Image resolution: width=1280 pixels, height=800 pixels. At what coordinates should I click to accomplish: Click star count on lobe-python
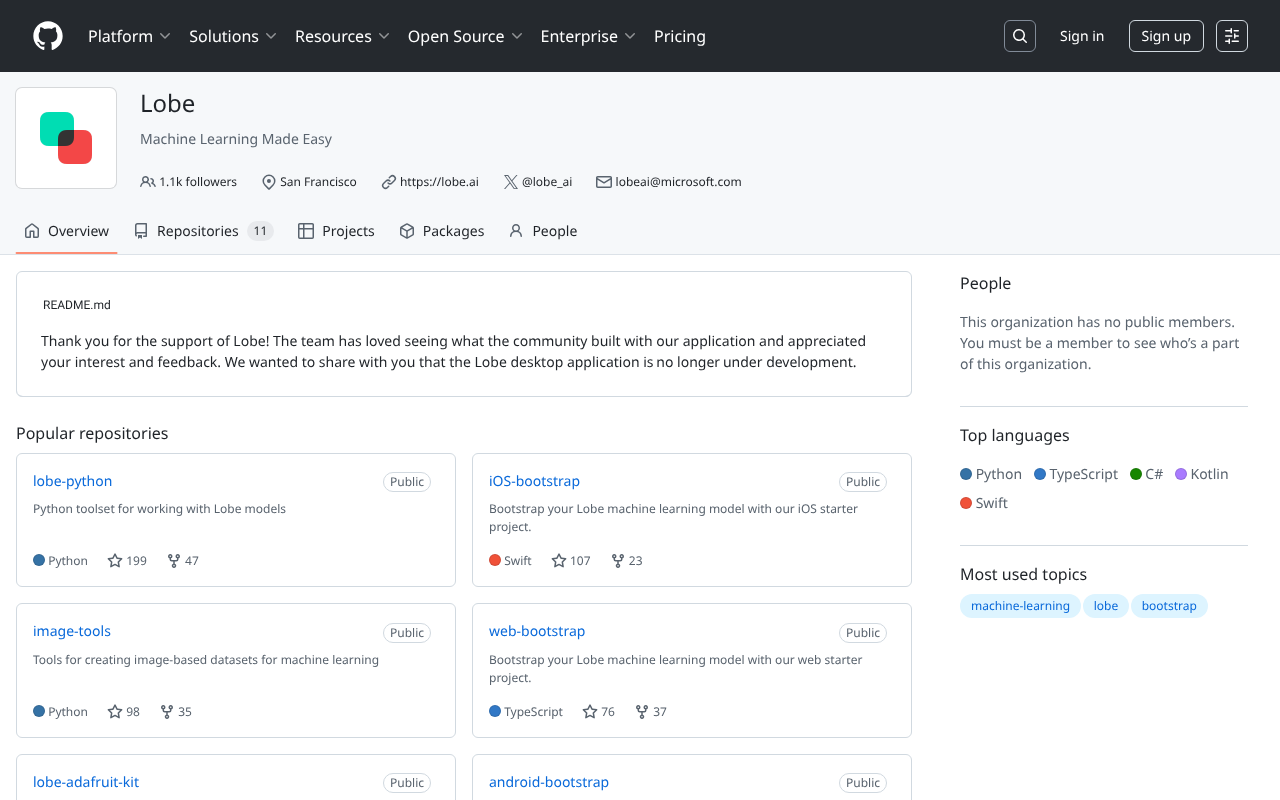point(127,561)
